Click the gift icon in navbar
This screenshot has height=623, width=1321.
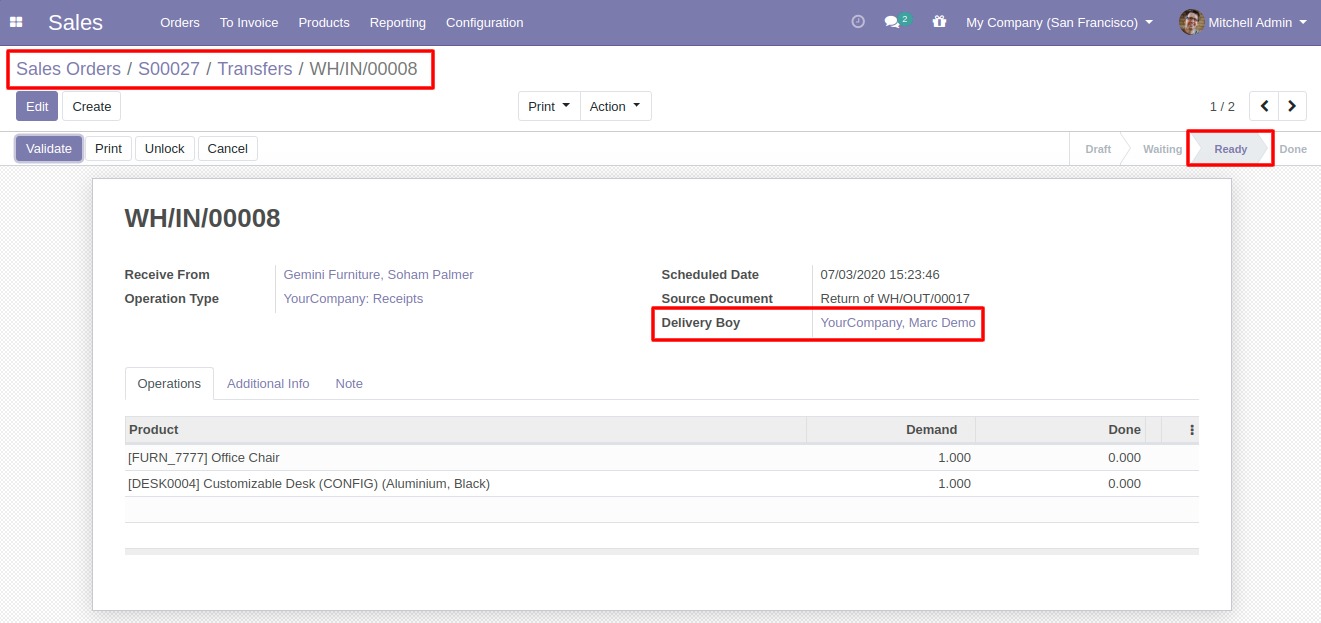coord(938,22)
